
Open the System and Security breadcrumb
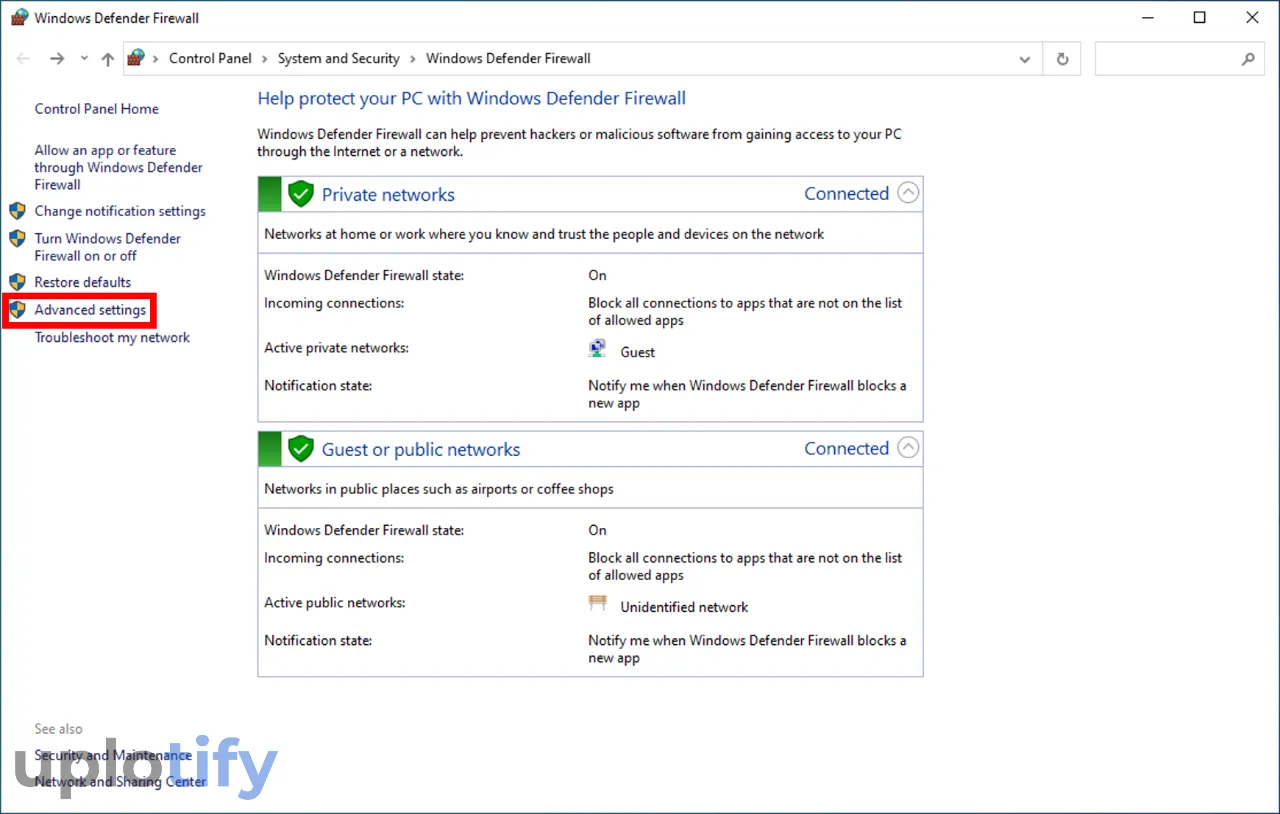coord(339,58)
